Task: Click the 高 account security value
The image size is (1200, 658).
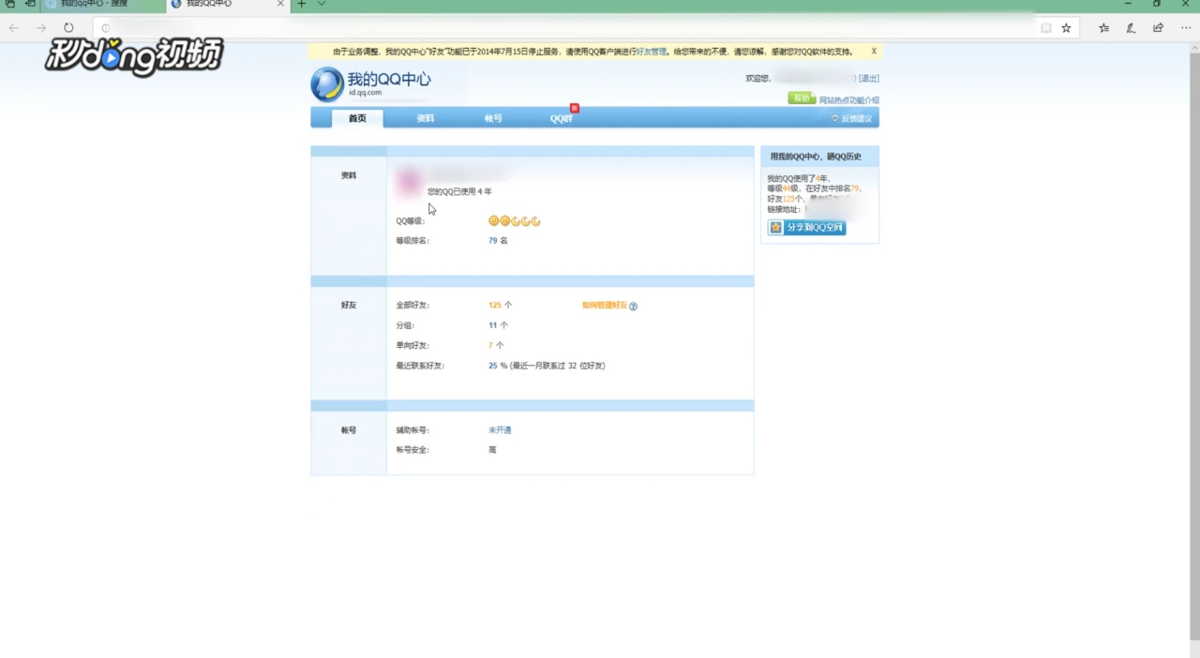Action: 492,450
